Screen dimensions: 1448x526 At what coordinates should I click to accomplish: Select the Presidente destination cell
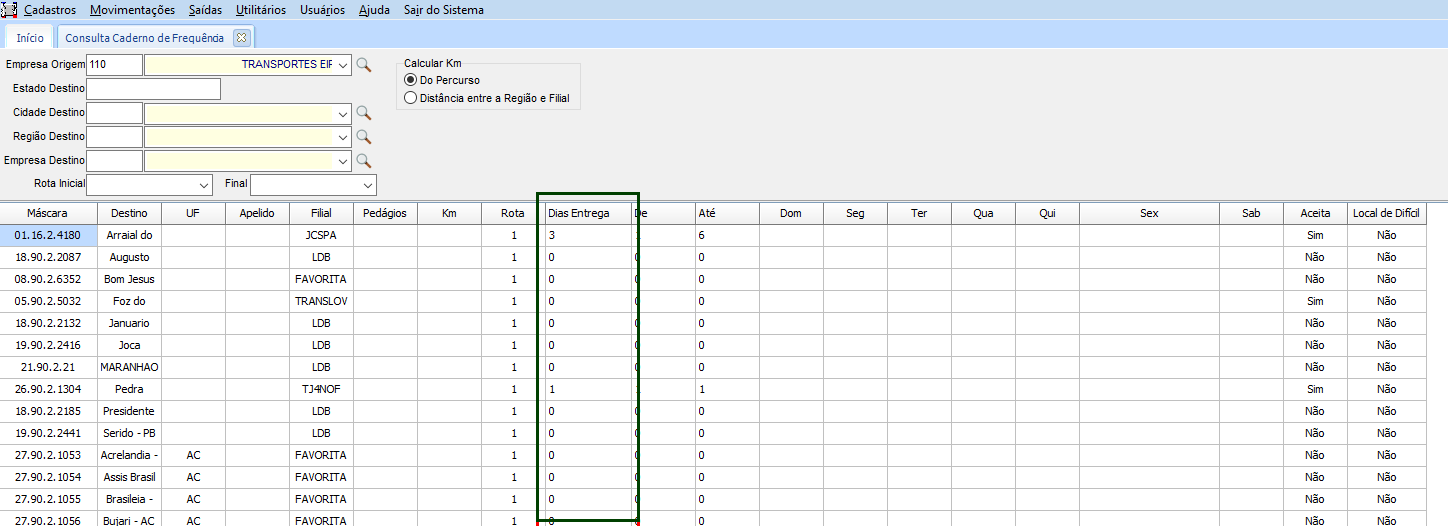tap(129, 411)
